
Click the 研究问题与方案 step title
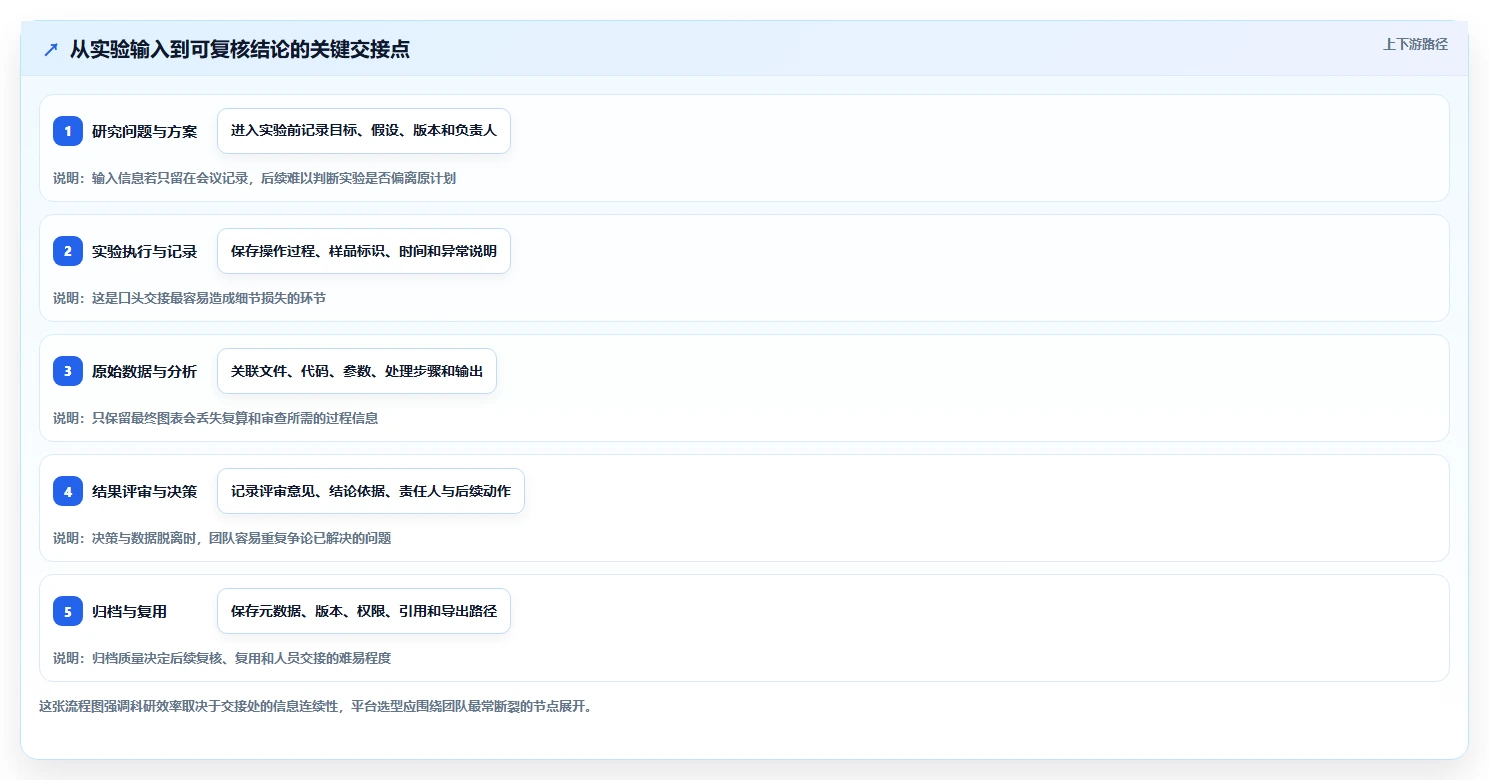click(145, 131)
